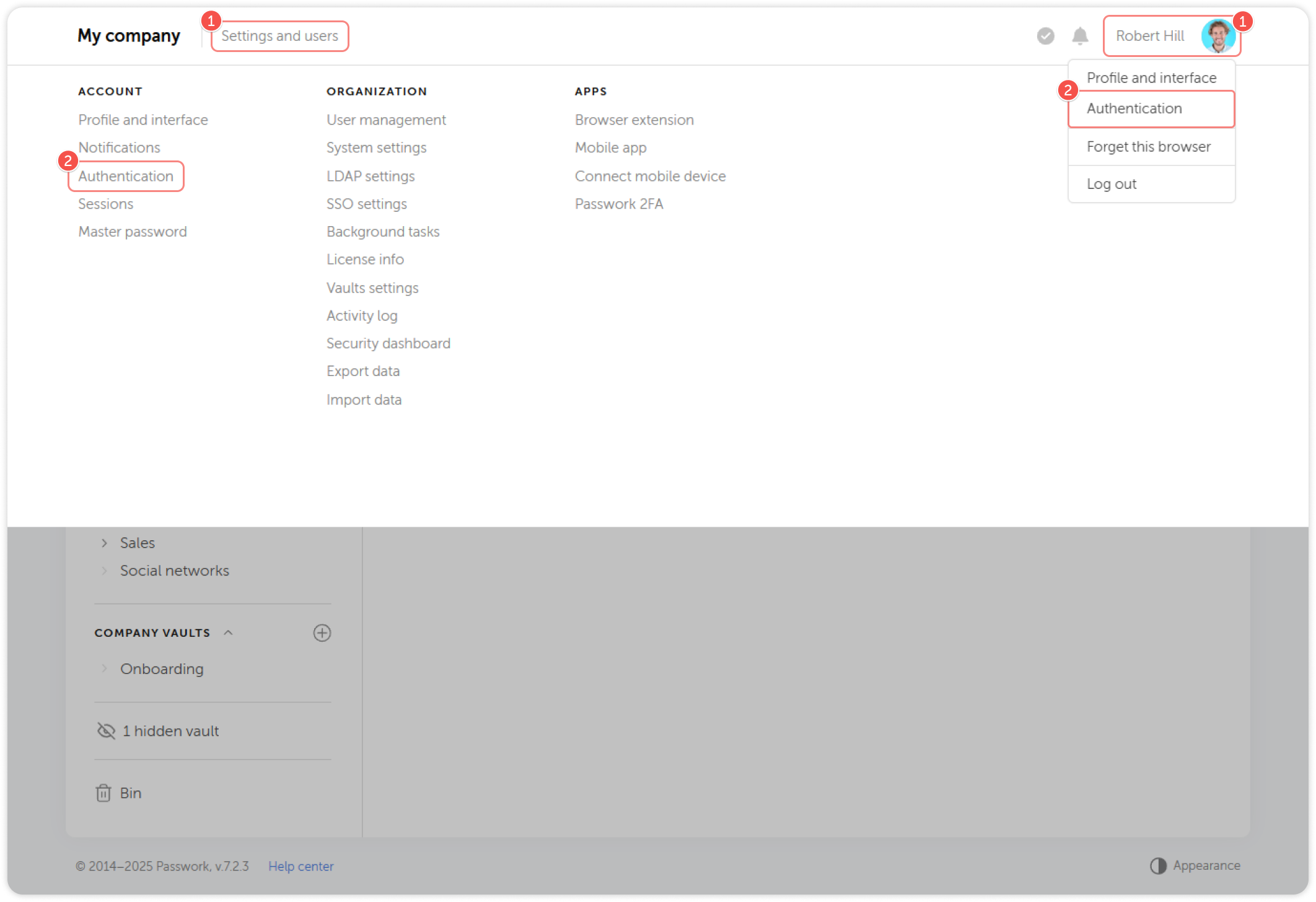Screen dimensions: 1316x902
Task: Open the Help center link
Action: coord(301,865)
